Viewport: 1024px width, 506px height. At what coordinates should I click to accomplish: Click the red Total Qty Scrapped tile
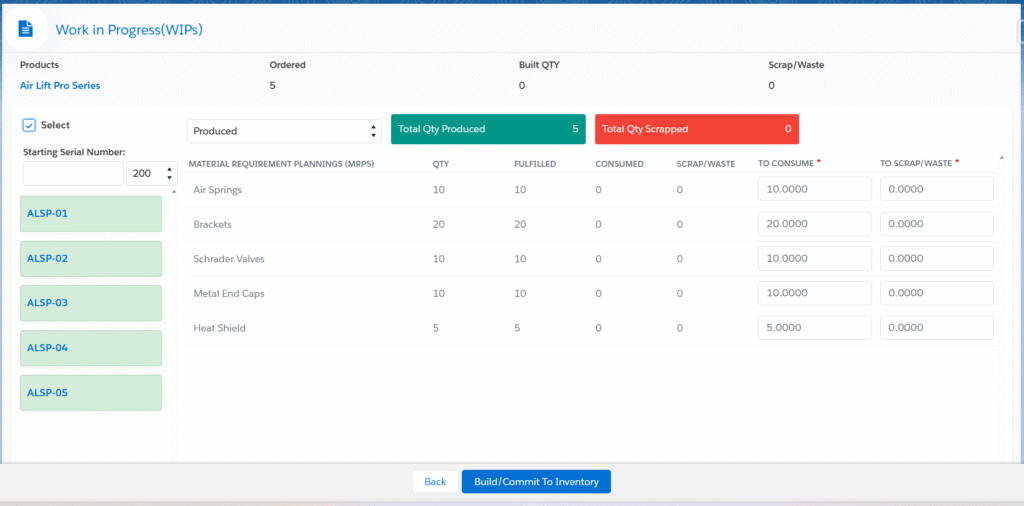696,129
